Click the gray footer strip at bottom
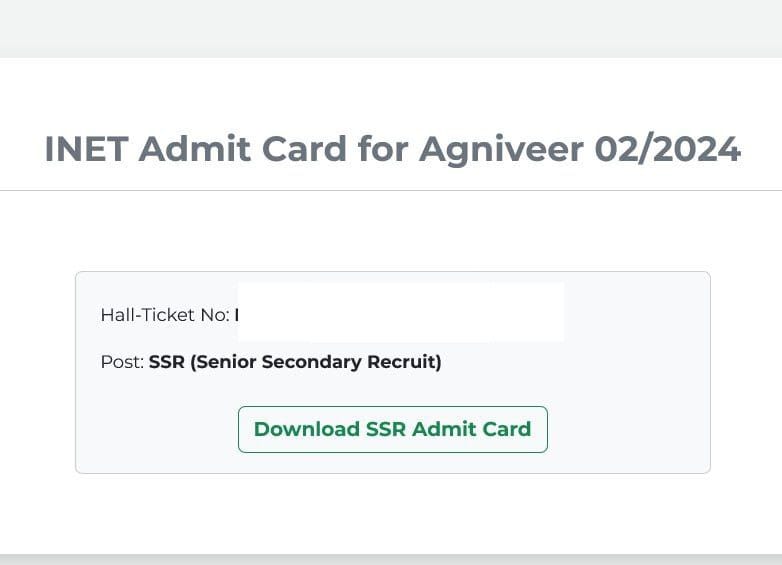This screenshot has height=565, width=782. (391, 559)
